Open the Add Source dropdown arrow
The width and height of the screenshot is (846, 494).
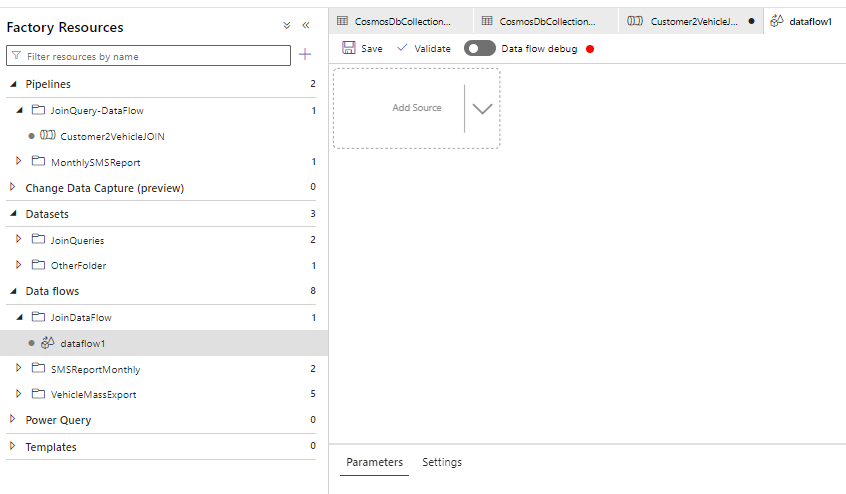point(483,108)
